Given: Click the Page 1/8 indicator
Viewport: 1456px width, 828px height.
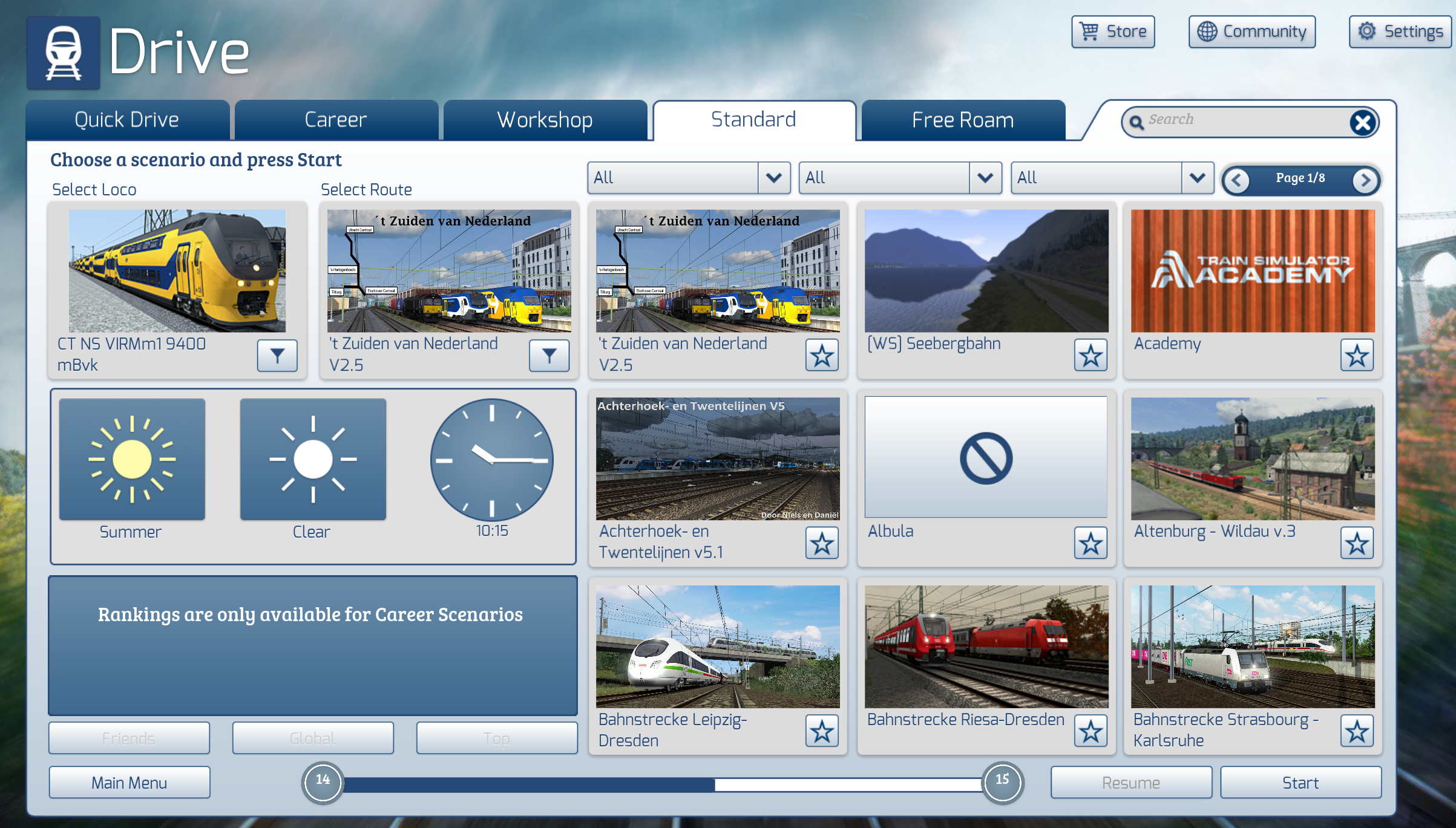Looking at the screenshot, I should (1300, 178).
